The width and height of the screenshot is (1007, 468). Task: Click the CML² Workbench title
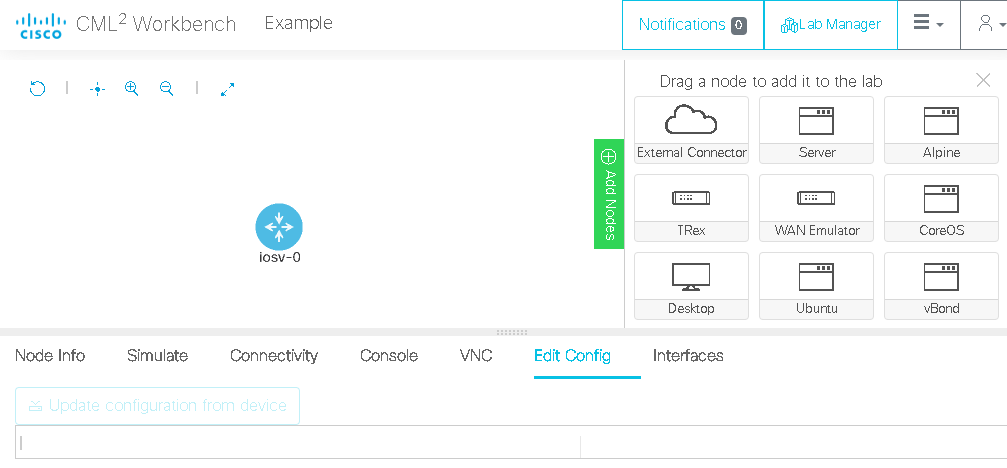156,24
